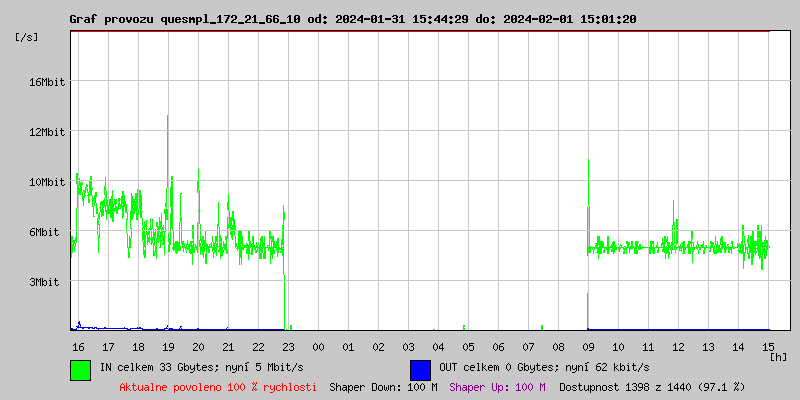
Task: Click hour 09 on the time axis
Action: 588,346
